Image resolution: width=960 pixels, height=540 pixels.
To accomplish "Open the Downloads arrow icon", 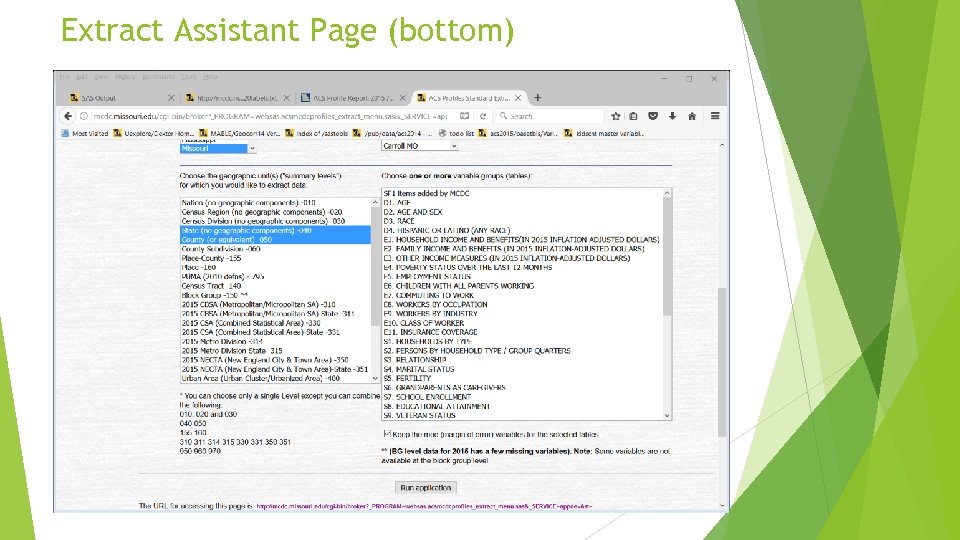I will 672,116.
